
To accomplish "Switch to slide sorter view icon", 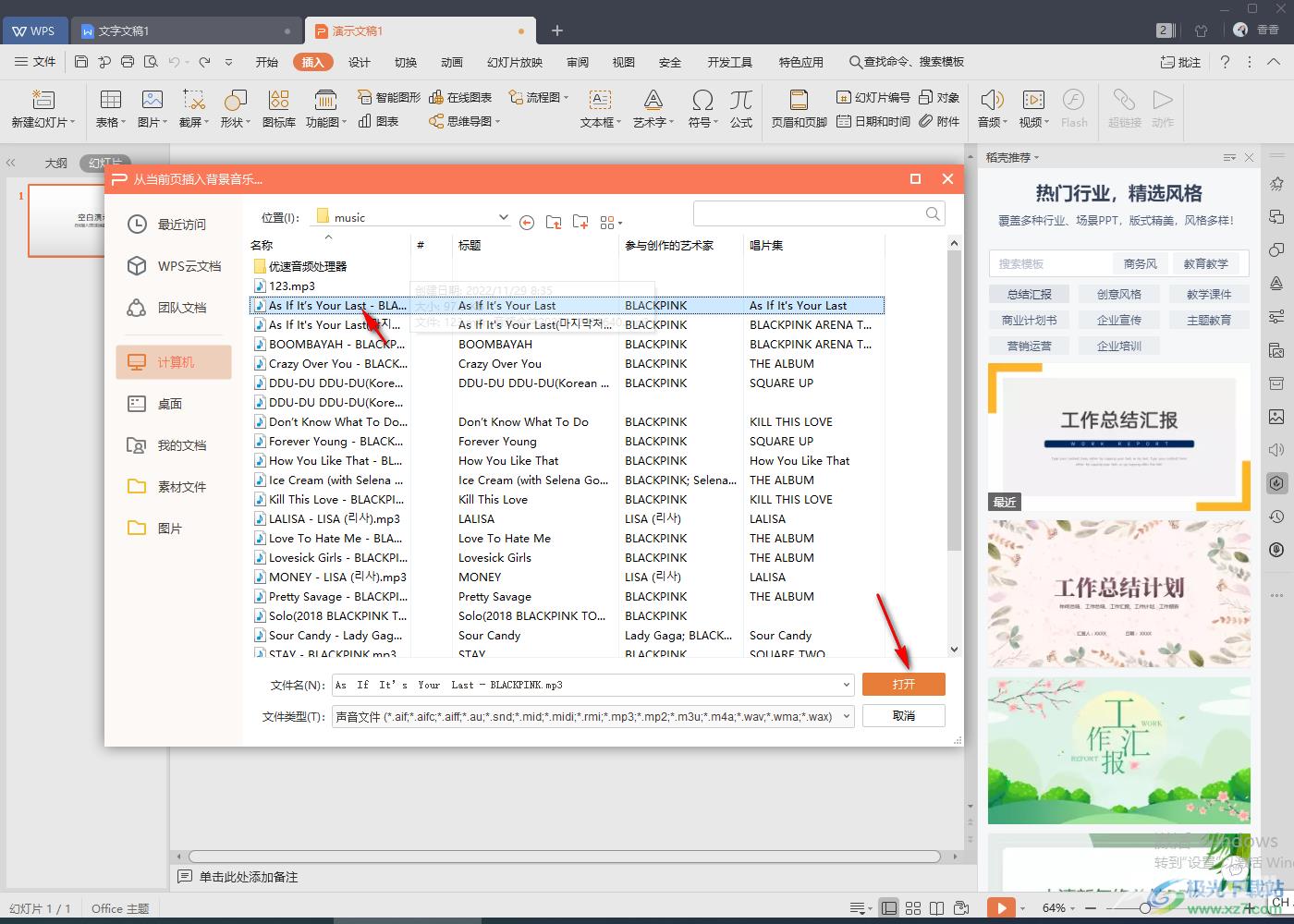I will tap(913, 907).
